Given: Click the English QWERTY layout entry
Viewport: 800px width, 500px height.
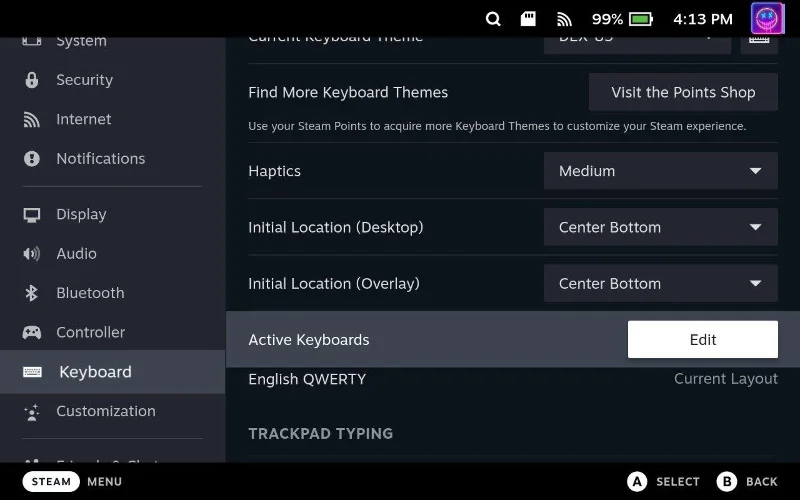Looking at the screenshot, I should [x=307, y=379].
